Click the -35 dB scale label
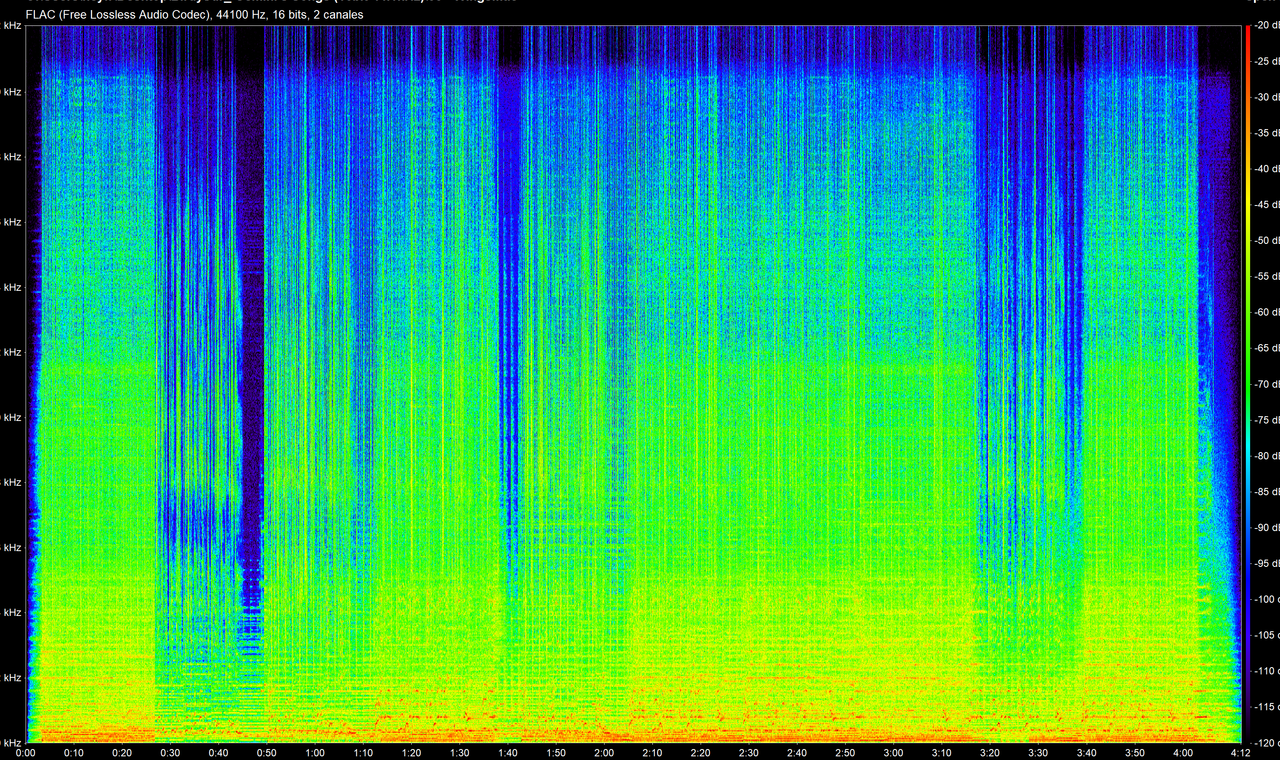Viewport: 1280px width, 760px height. (1266, 133)
